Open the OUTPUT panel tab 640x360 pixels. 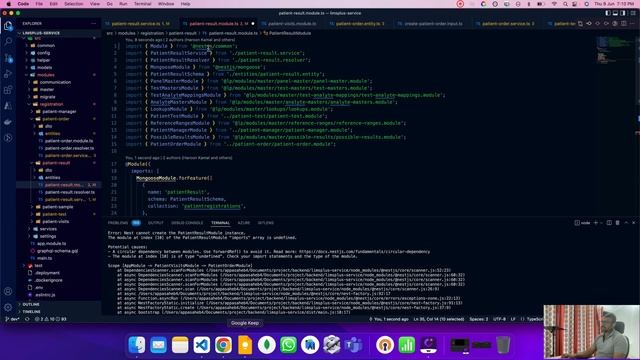156,223
